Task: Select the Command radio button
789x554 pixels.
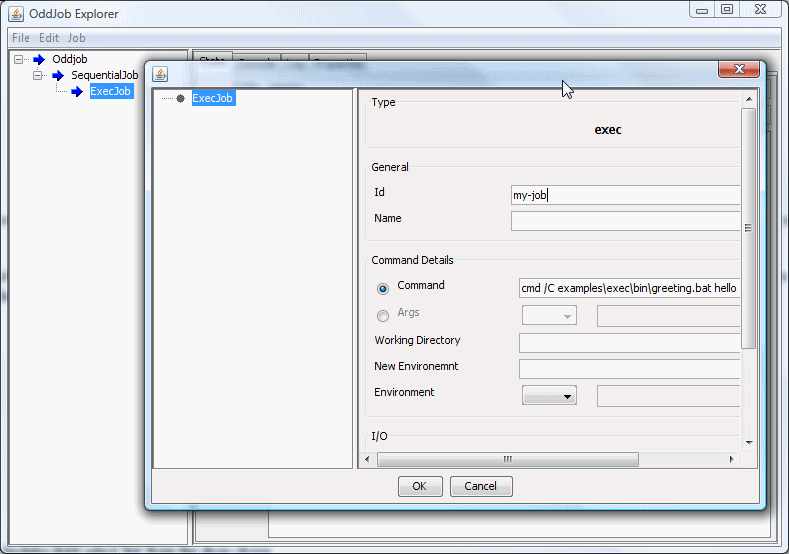Action: (383, 289)
